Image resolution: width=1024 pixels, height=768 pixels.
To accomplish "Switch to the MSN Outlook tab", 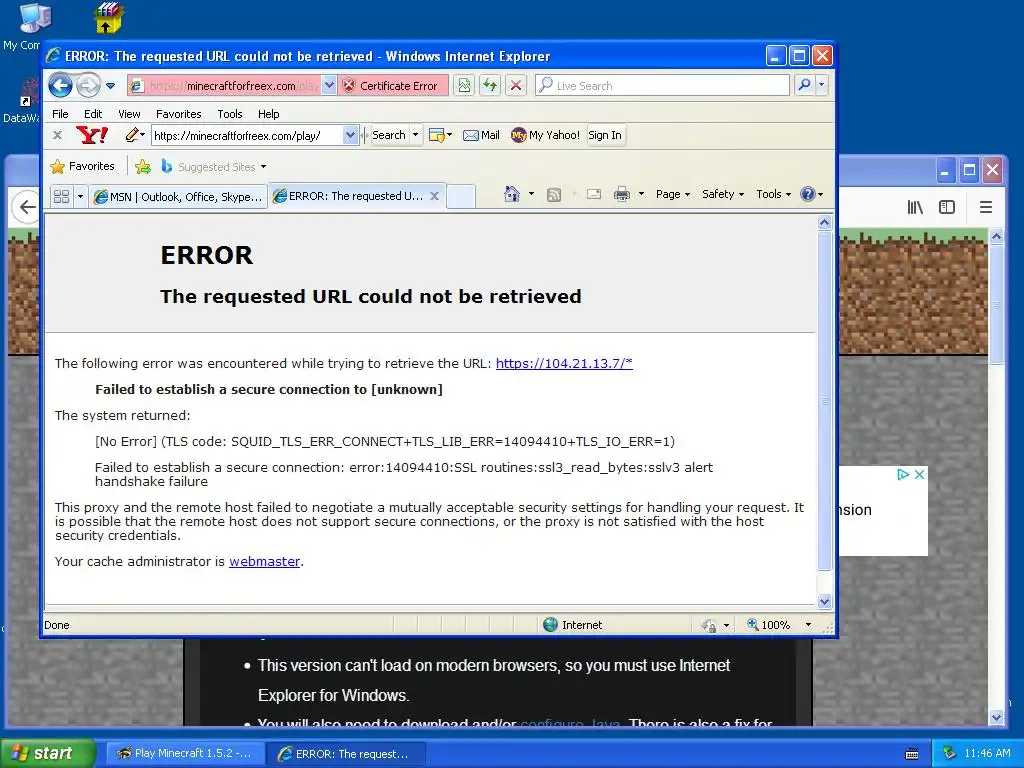I will tap(178, 197).
